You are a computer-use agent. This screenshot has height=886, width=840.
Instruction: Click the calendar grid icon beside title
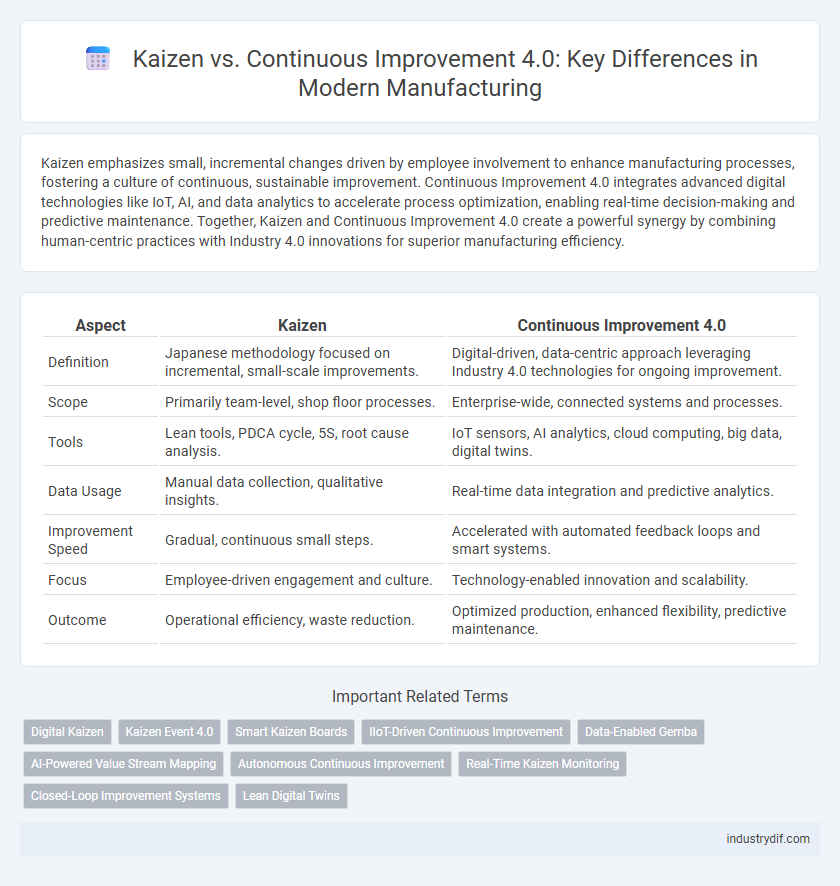[x=98, y=60]
